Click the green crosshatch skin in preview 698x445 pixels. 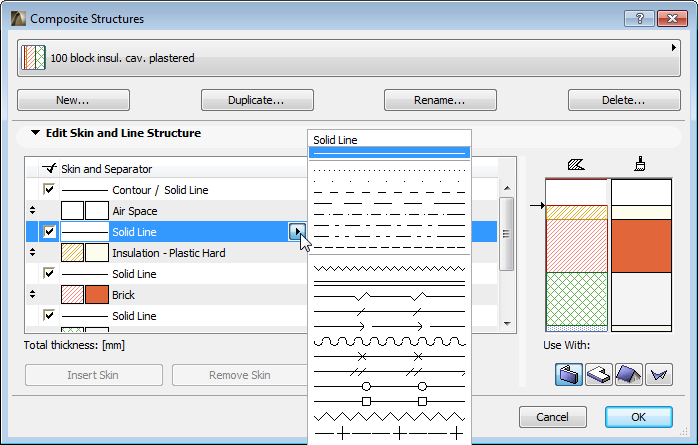pyautogui.click(x=576, y=299)
